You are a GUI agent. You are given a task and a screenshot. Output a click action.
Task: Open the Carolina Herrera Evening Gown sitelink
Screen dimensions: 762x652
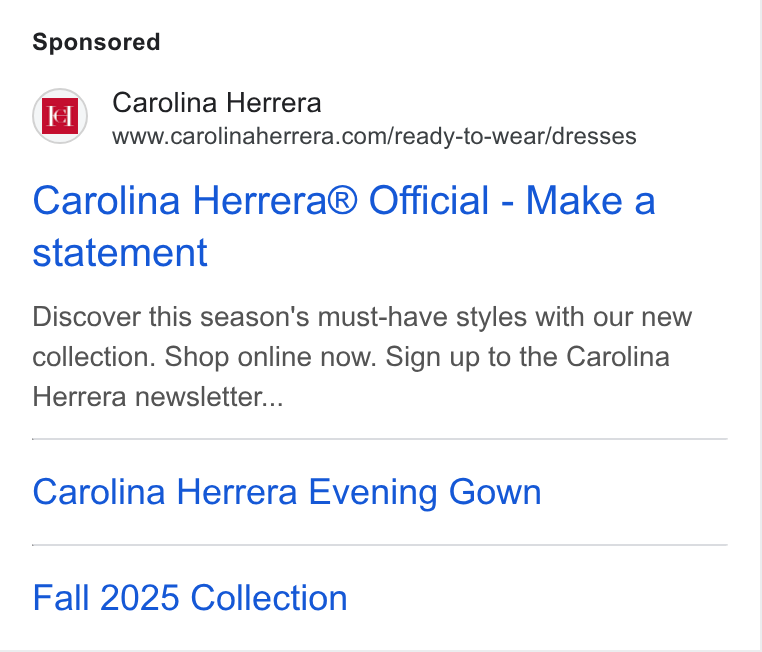[x=287, y=492]
